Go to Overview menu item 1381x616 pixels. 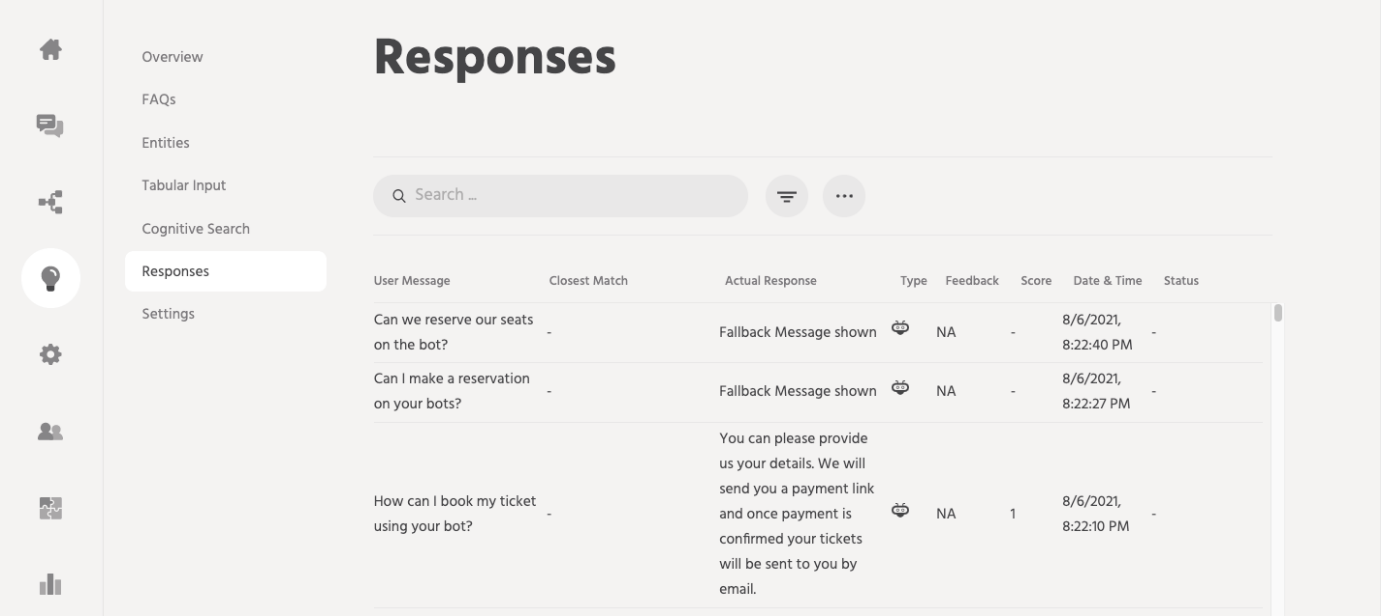[172, 57]
